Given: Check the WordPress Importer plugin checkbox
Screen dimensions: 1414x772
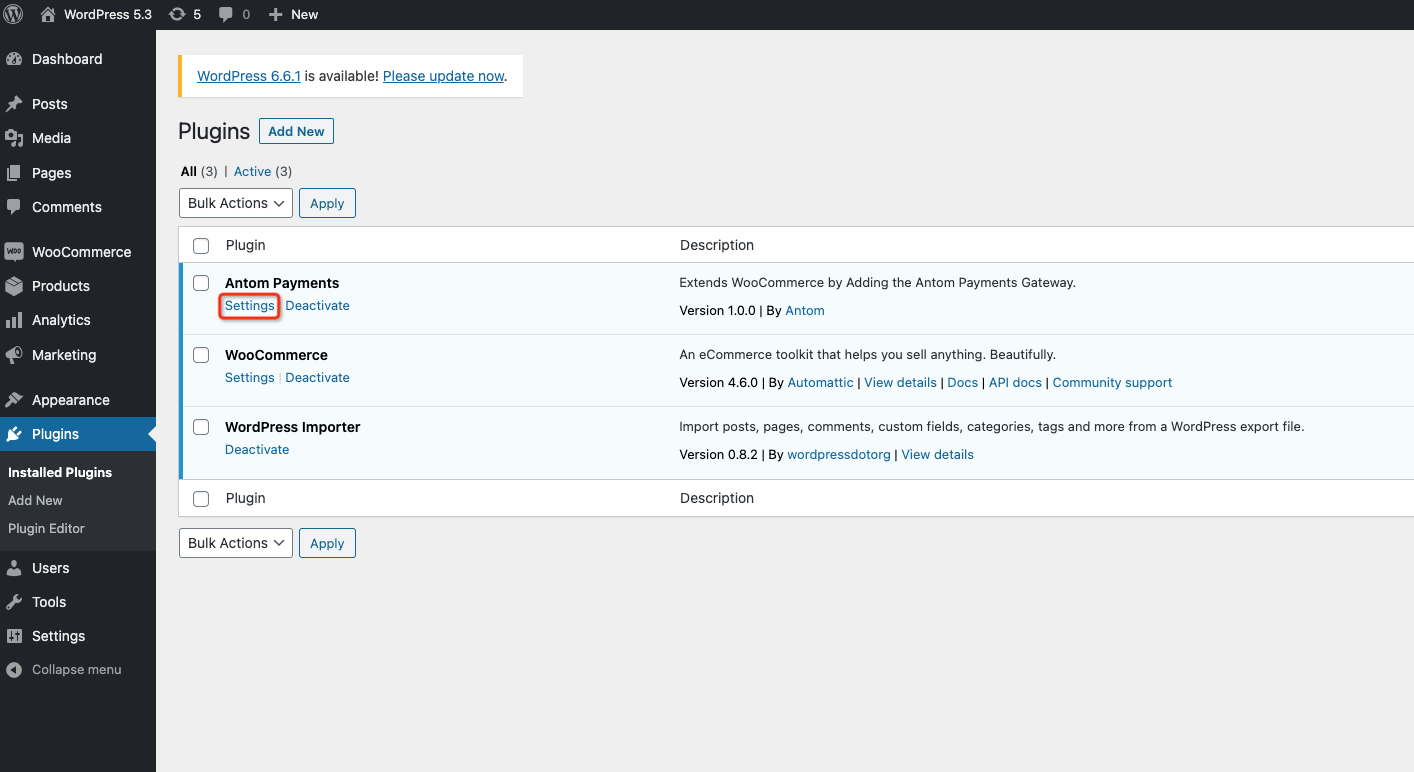Looking at the screenshot, I should coord(201,427).
